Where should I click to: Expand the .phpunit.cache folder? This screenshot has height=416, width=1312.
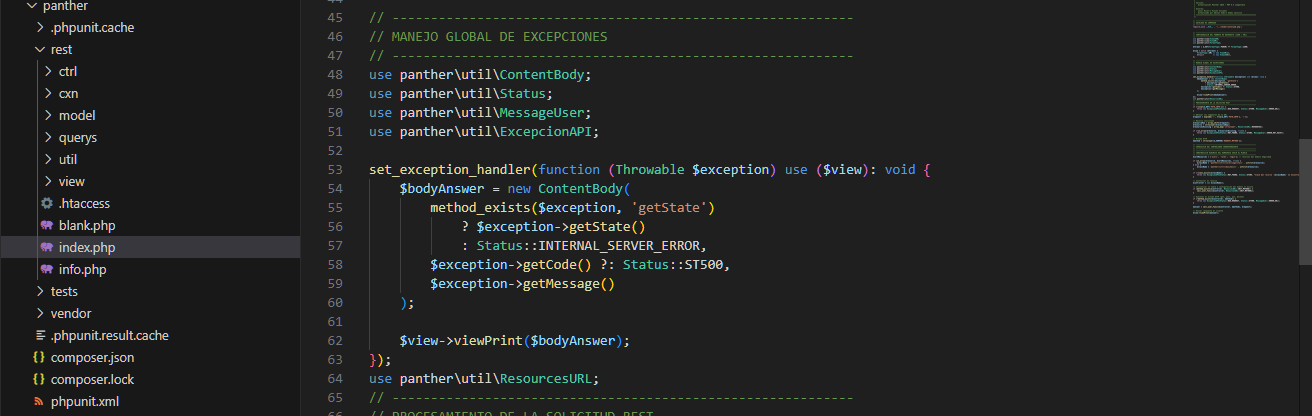[40, 27]
